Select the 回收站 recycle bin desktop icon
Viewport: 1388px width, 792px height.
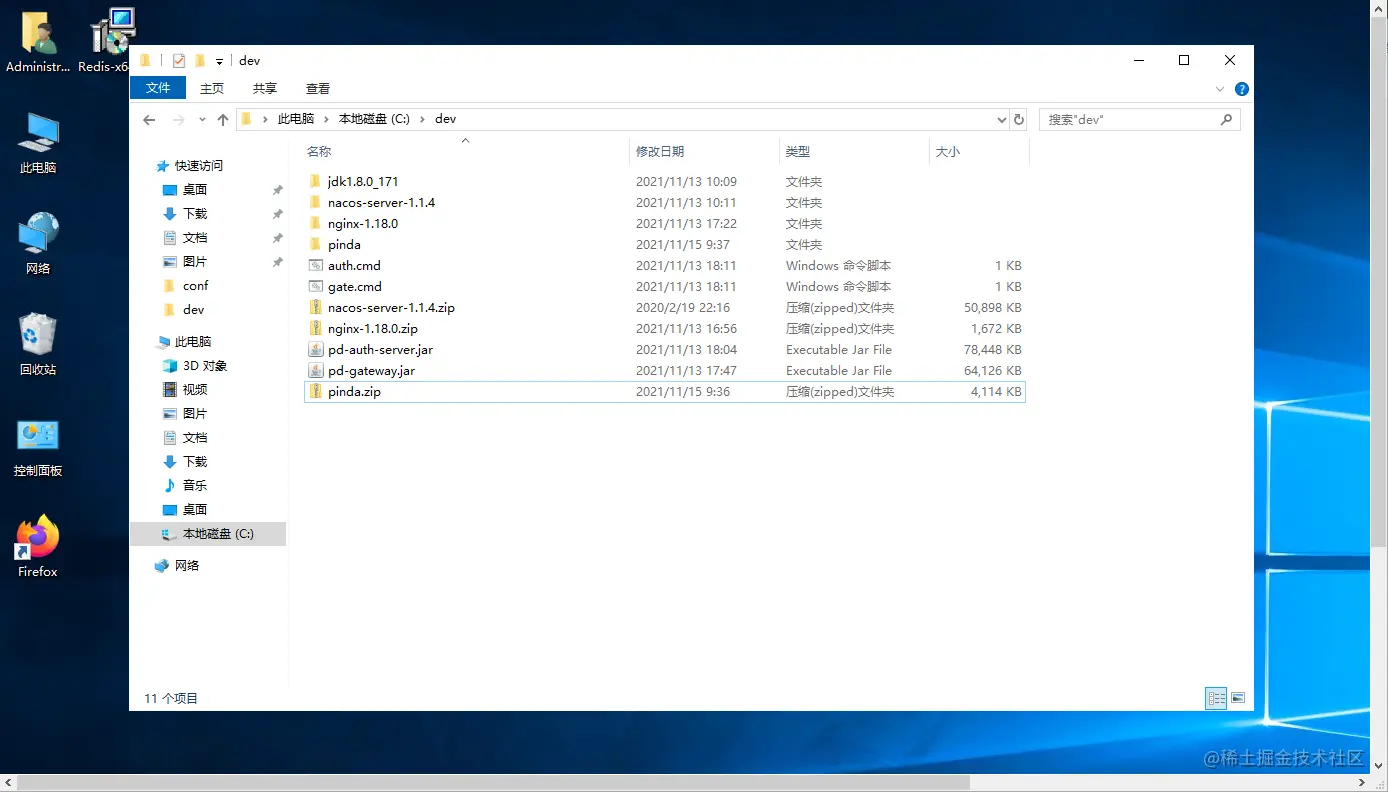[x=38, y=345]
